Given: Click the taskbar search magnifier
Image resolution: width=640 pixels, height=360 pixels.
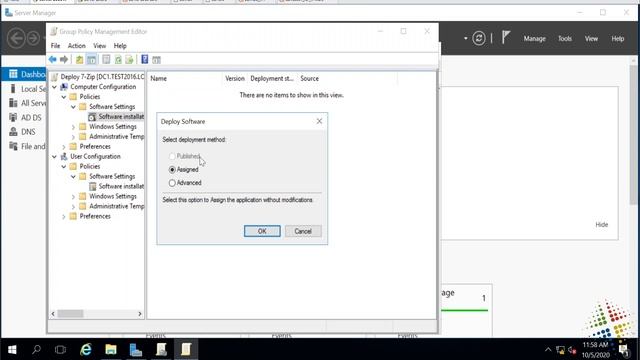Looking at the screenshot, I should coord(36,349).
